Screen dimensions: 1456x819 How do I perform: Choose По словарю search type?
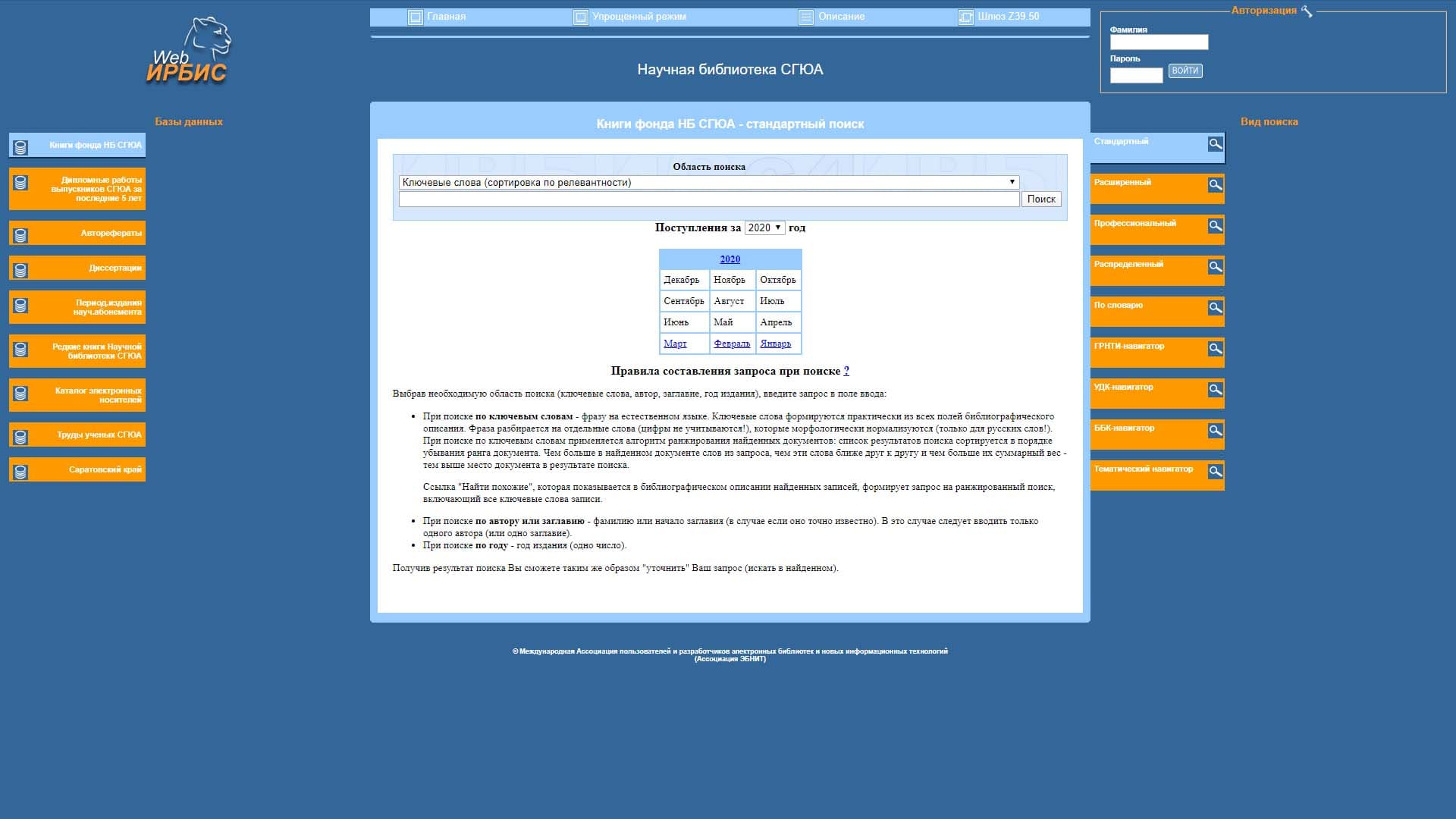pos(1157,312)
